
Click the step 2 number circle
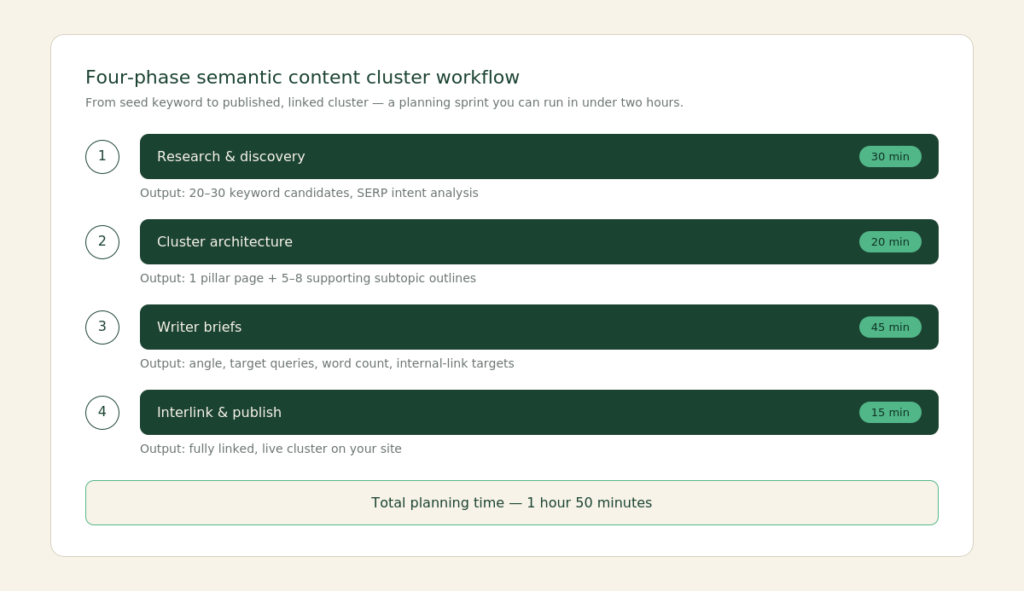(103, 242)
